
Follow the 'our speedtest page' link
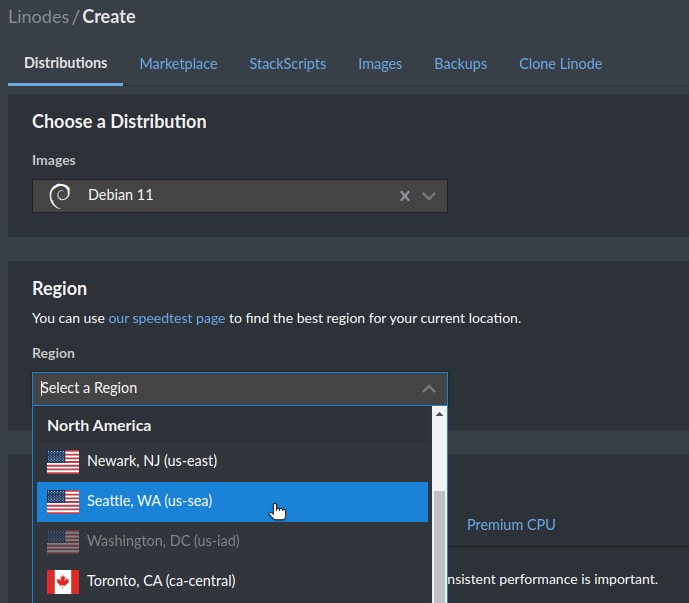click(167, 318)
